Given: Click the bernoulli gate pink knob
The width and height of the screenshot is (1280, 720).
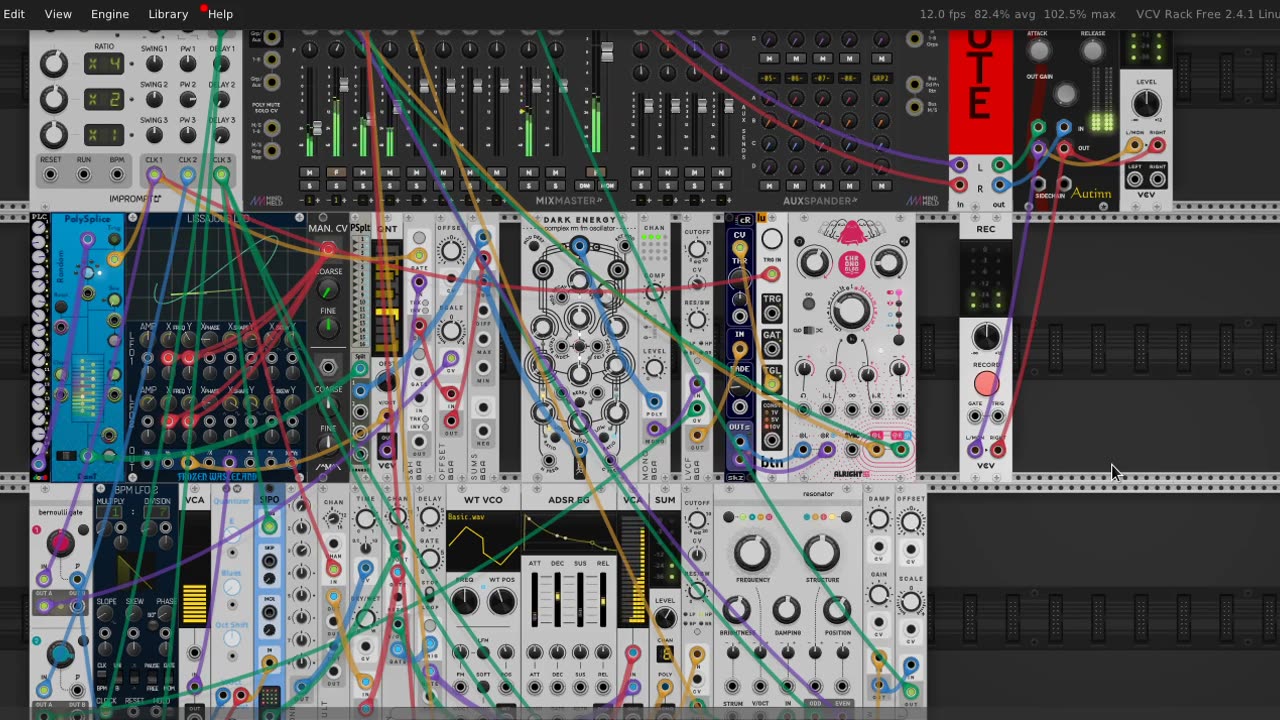Looking at the screenshot, I should coord(60,543).
